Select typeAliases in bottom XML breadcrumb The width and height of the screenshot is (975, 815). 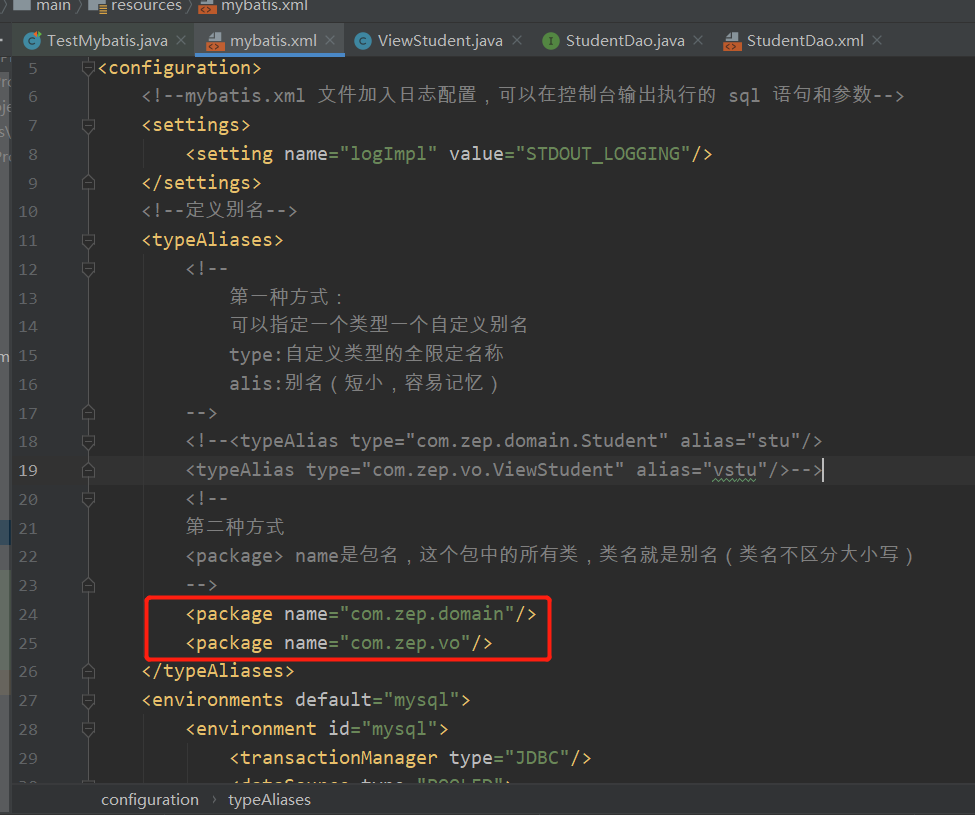(269, 799)
